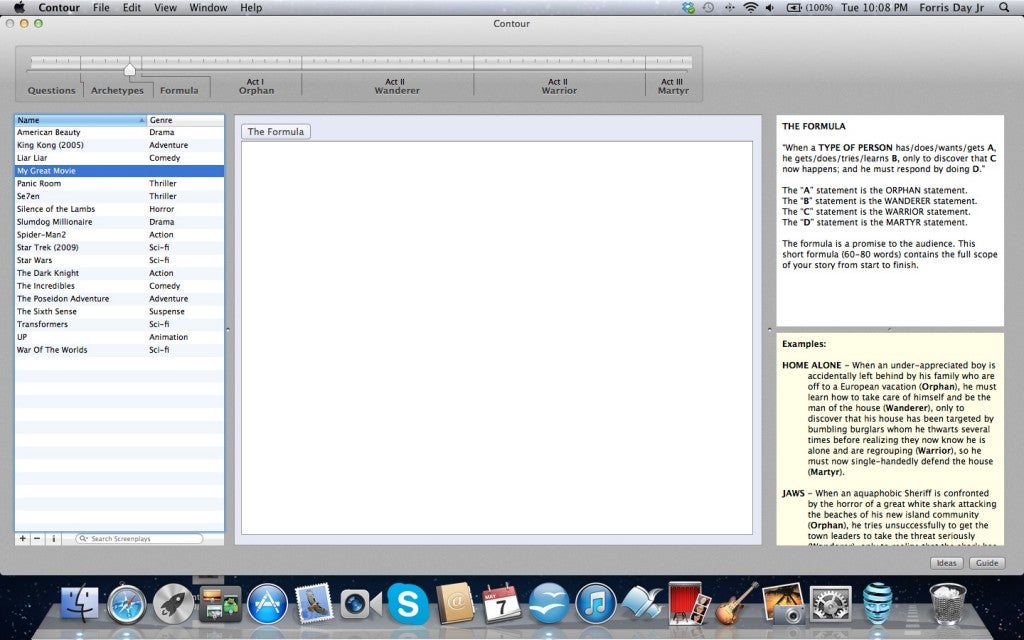
Task: Open Launchpad rocket icon in dock
Action: [173, 604]
